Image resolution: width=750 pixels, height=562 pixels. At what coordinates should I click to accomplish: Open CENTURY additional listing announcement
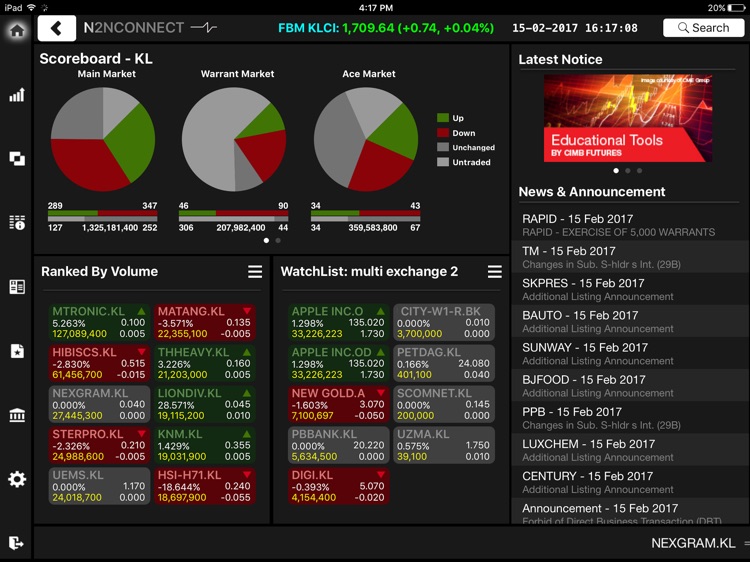(630, 482)
